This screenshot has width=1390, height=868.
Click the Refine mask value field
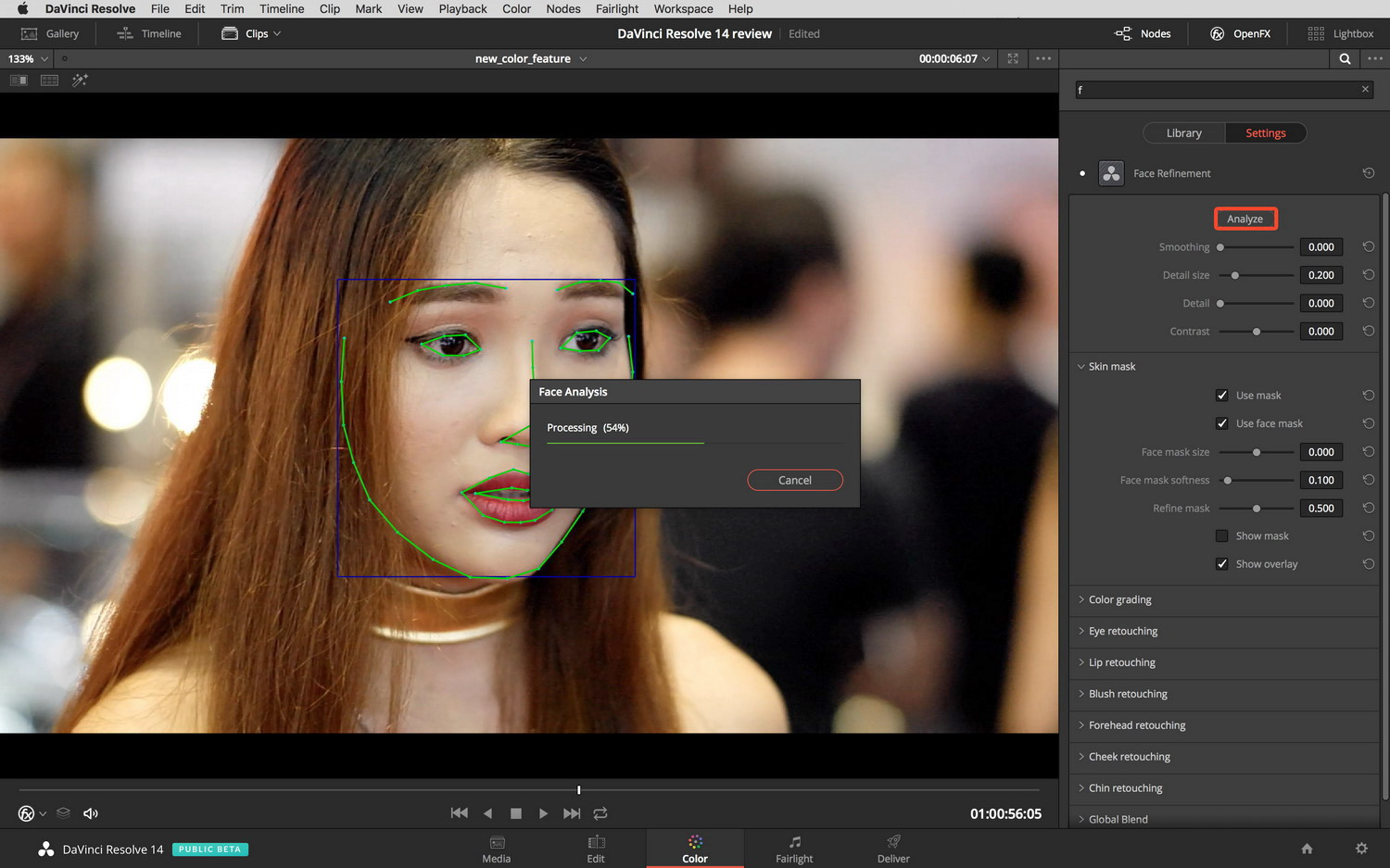pos(1321,508)
